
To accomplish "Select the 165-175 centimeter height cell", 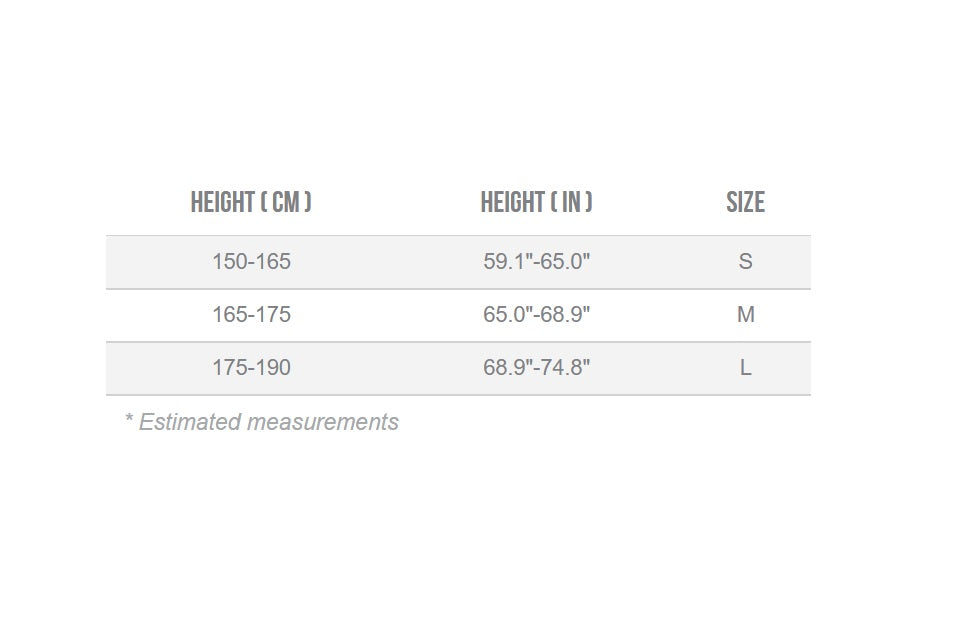I will [251, 315].
